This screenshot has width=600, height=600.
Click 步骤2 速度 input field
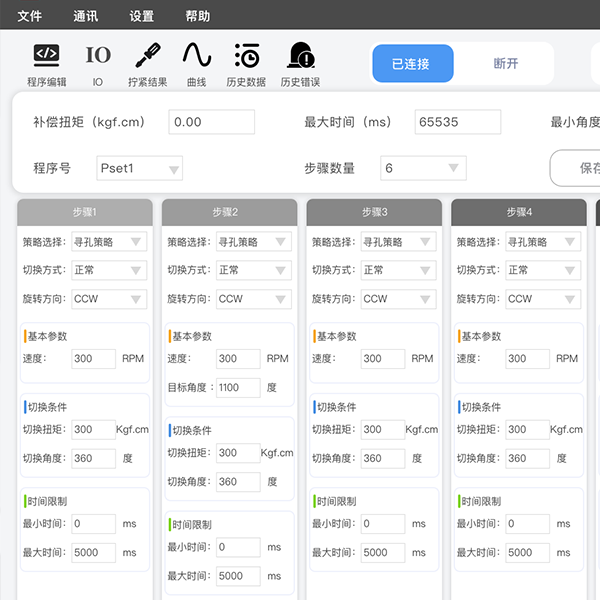pos(238,359)
